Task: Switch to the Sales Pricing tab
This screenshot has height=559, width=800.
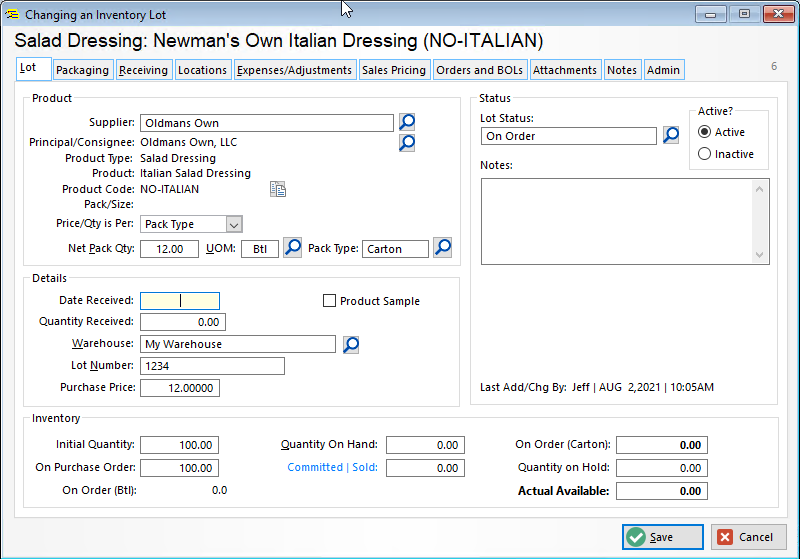Action: (394, 70)
